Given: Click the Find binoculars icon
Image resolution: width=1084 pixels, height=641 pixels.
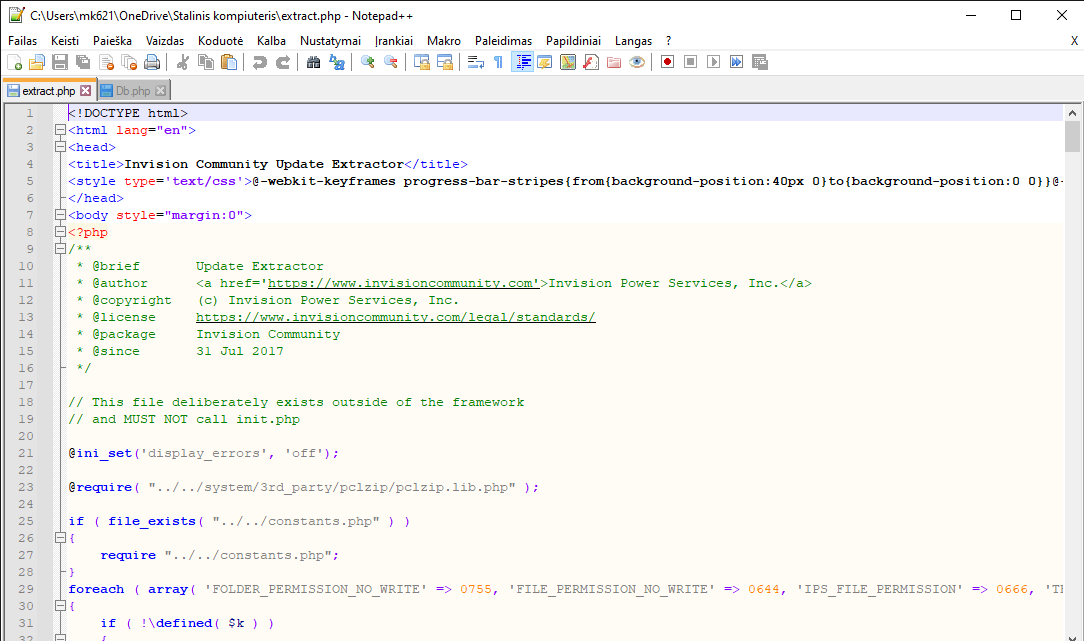Looking at the screenshot, I should (313, 62).
